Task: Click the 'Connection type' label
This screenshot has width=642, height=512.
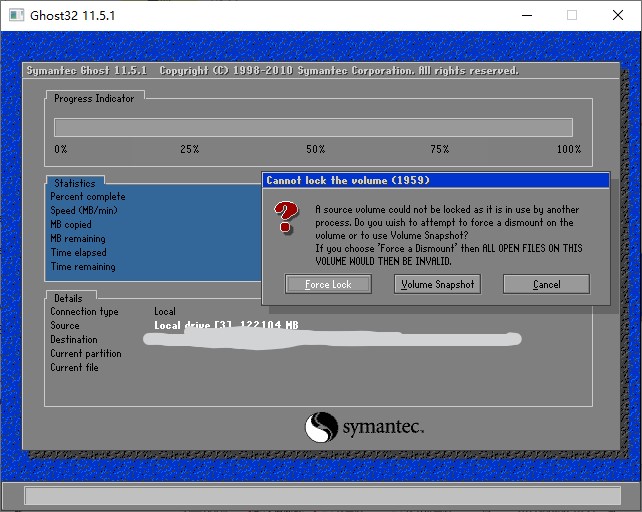Action: pyautogui.click(x=84, y=312)
